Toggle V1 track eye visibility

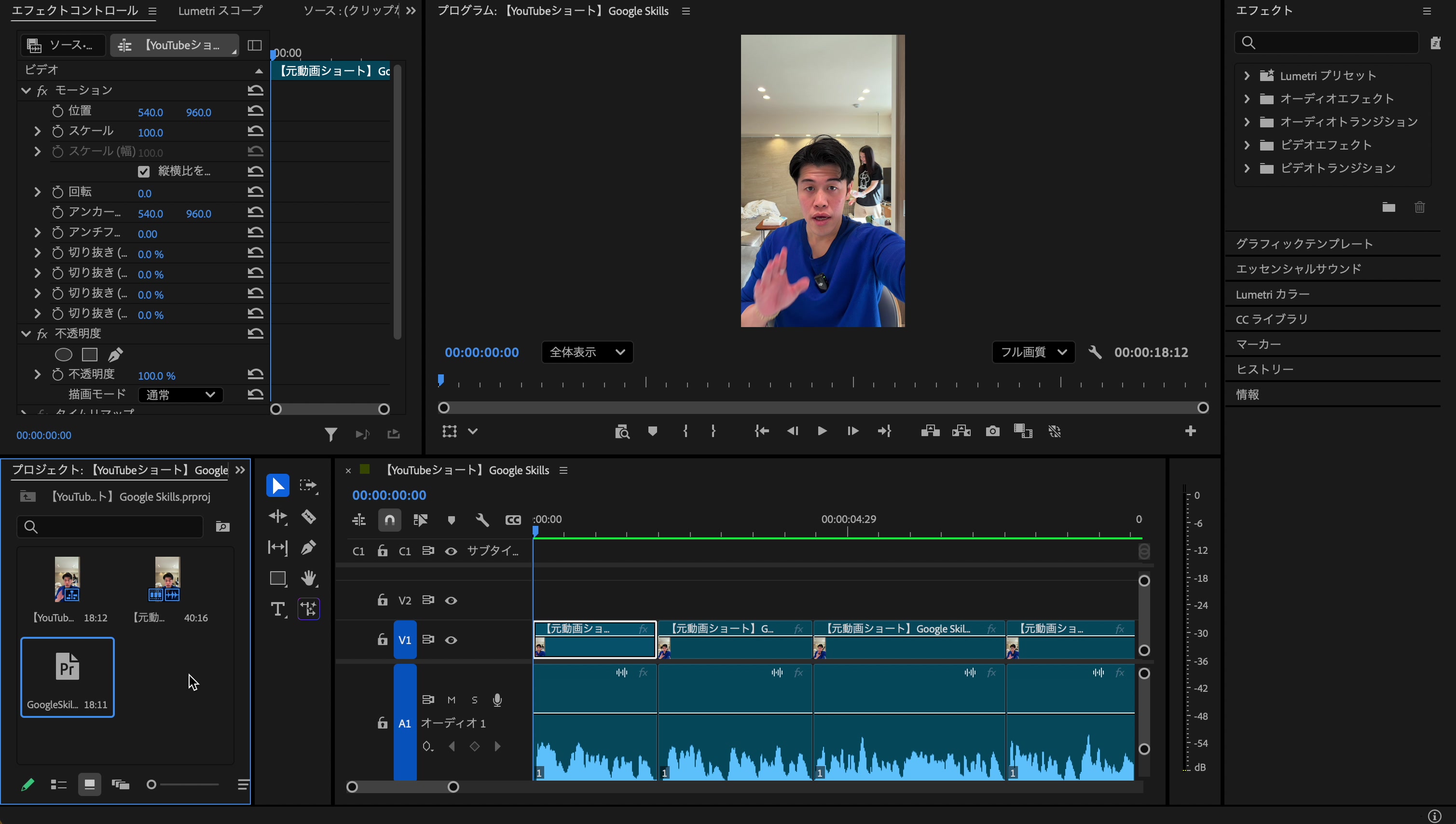pyautogui.click(x=451, y=640)
